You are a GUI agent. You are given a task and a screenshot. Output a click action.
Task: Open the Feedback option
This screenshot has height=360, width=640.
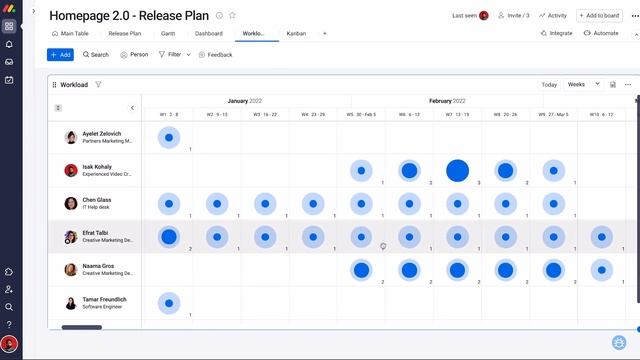(215, 55)
